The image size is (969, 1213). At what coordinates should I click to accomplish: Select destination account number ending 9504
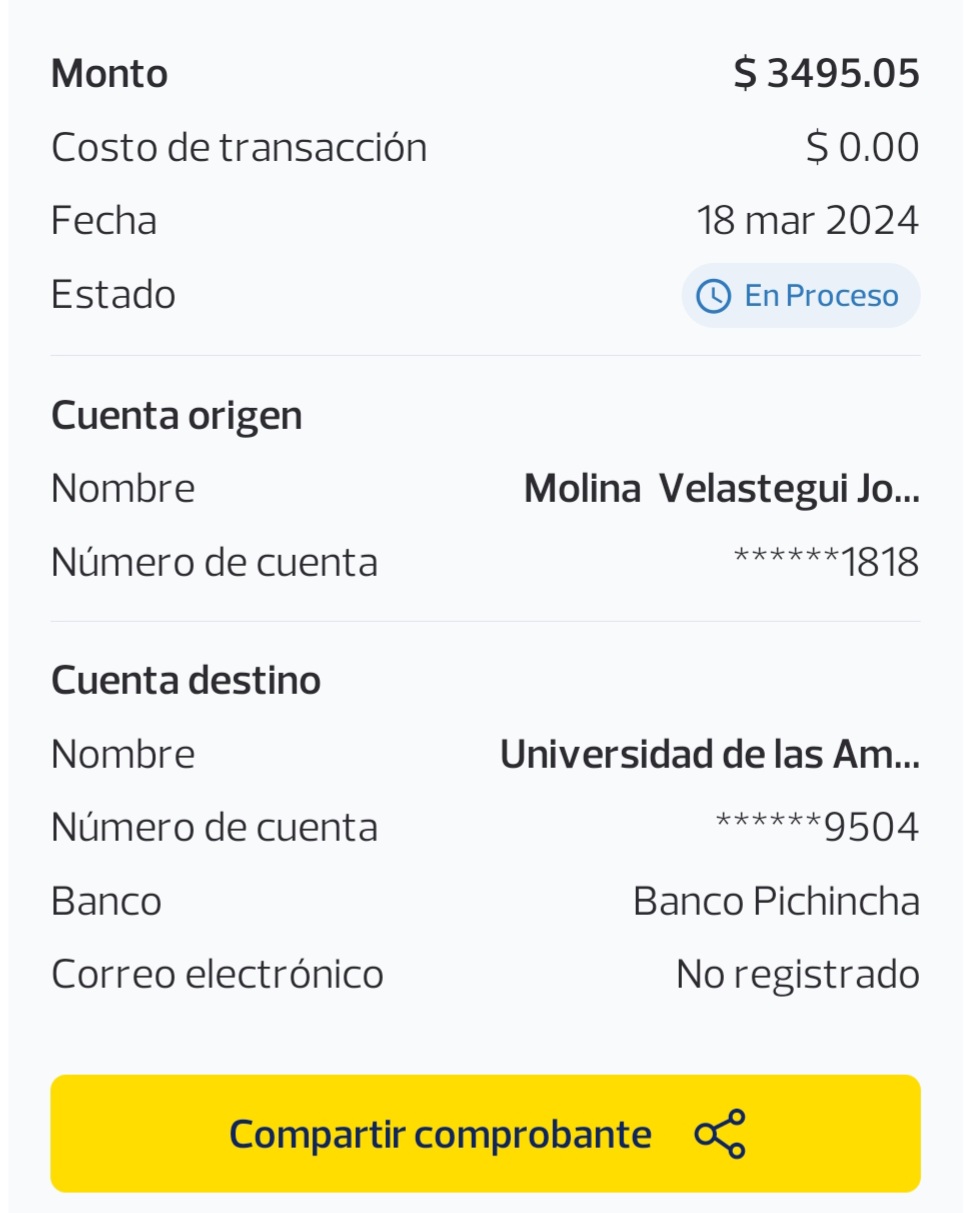click(817, 827)
